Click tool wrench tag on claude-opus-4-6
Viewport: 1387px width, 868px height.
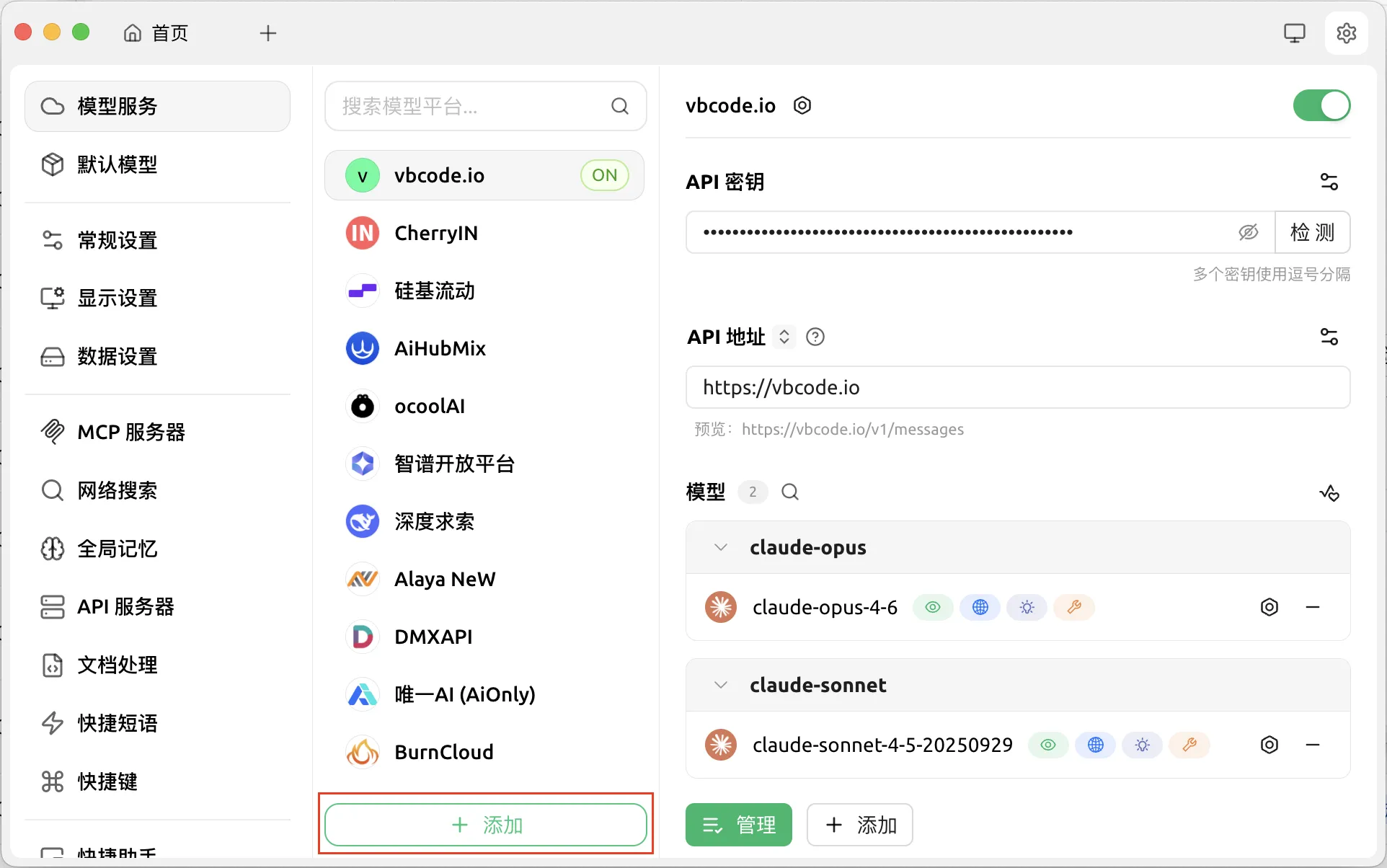(1074, 607)
